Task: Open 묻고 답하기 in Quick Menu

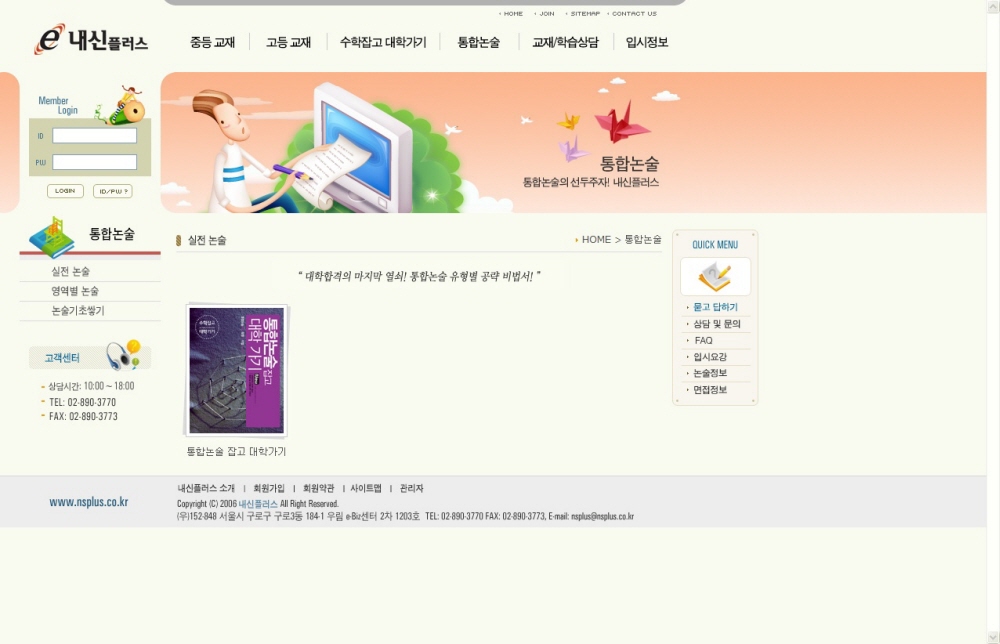Action: pyautogui.click(x=715, y=307)
